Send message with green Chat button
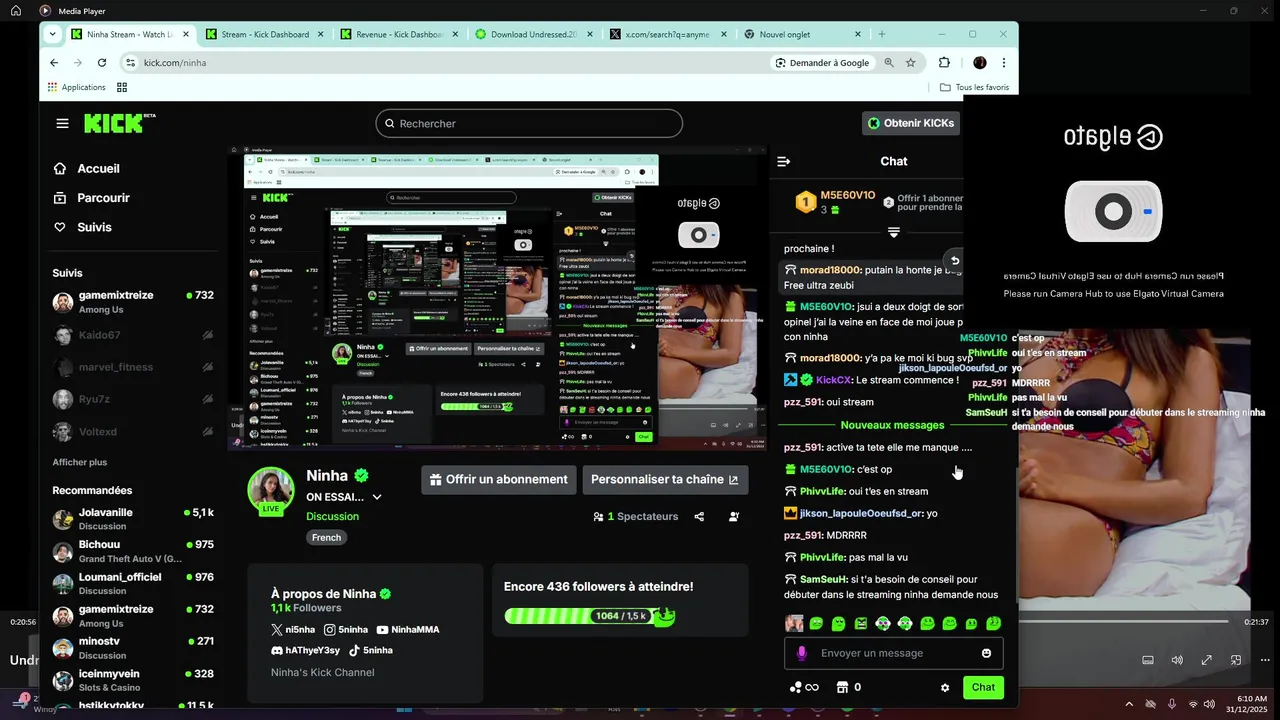The width and height of the screenshot is (1280, 720). coord(983,687)
